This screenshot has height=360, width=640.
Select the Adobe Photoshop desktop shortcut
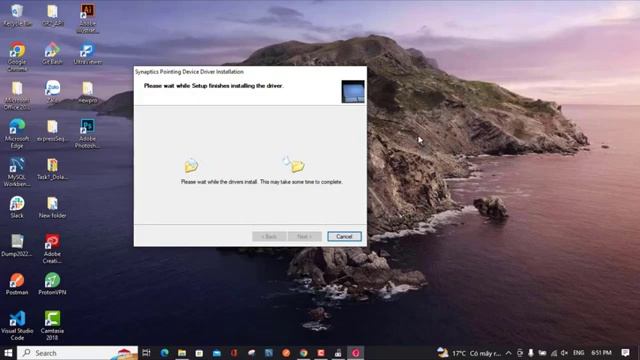coord(87,133)
